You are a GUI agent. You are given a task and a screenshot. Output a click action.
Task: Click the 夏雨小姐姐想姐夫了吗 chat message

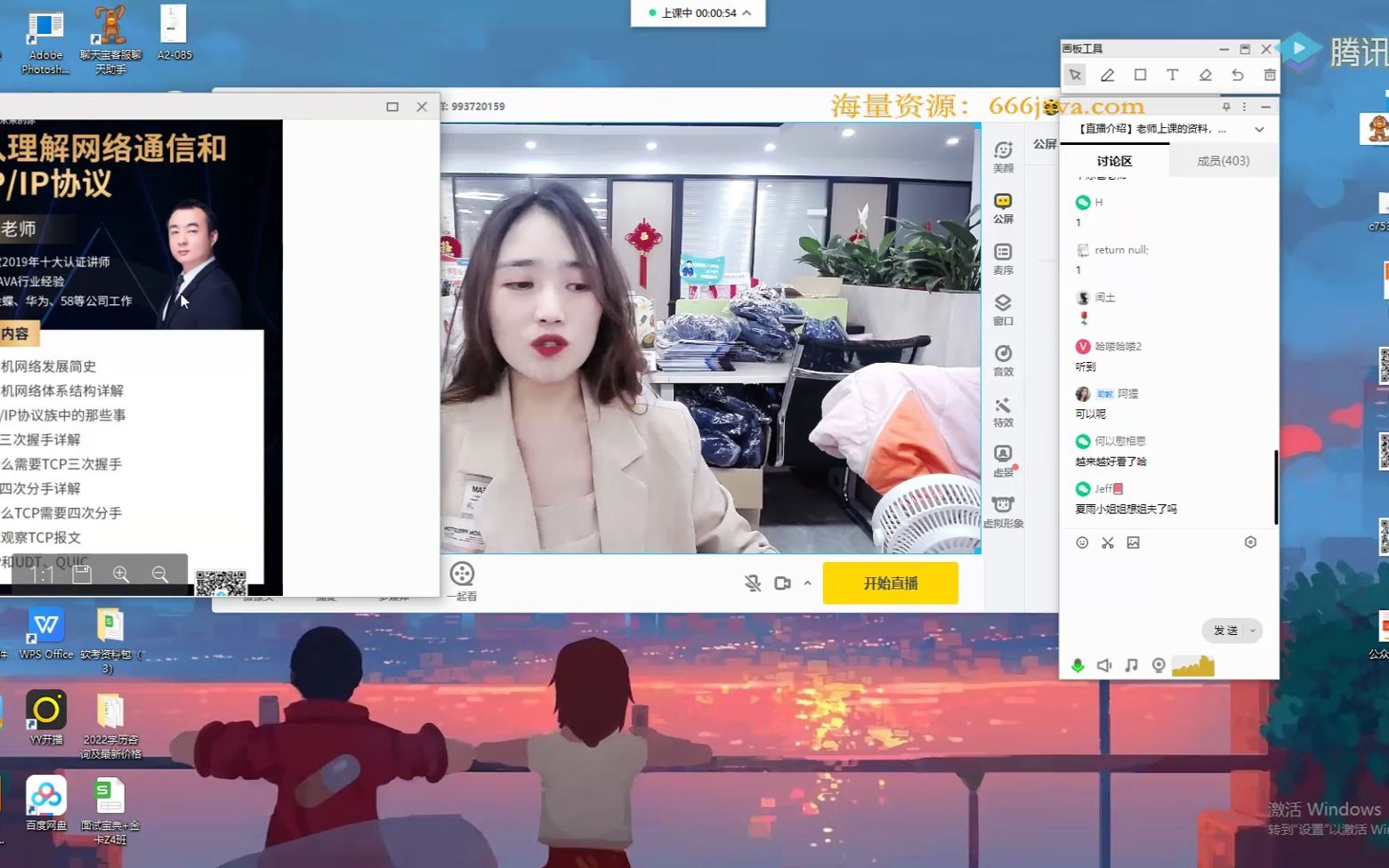pos(1126,510)
